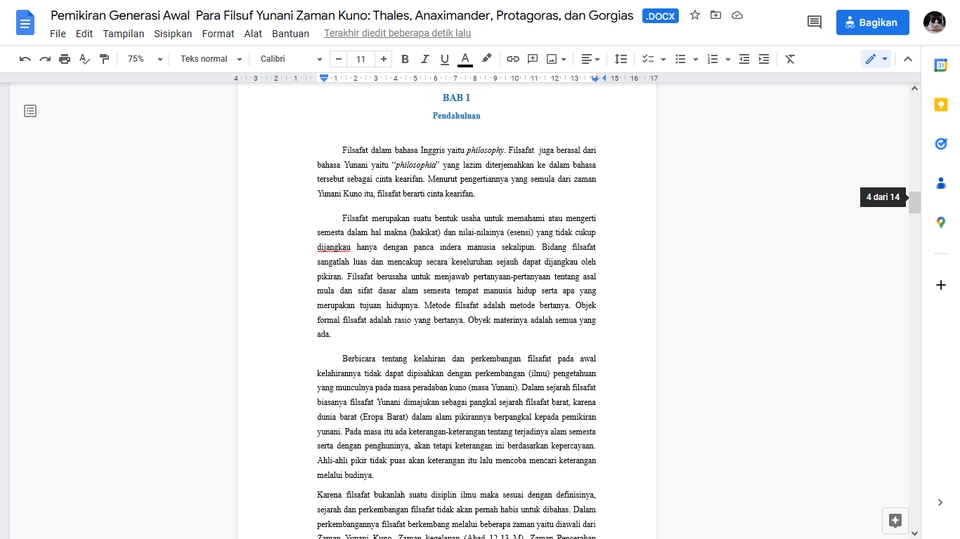Get add-ons with plus icon
The height and width of the screenshot is (539, 960).
(940, 285)
